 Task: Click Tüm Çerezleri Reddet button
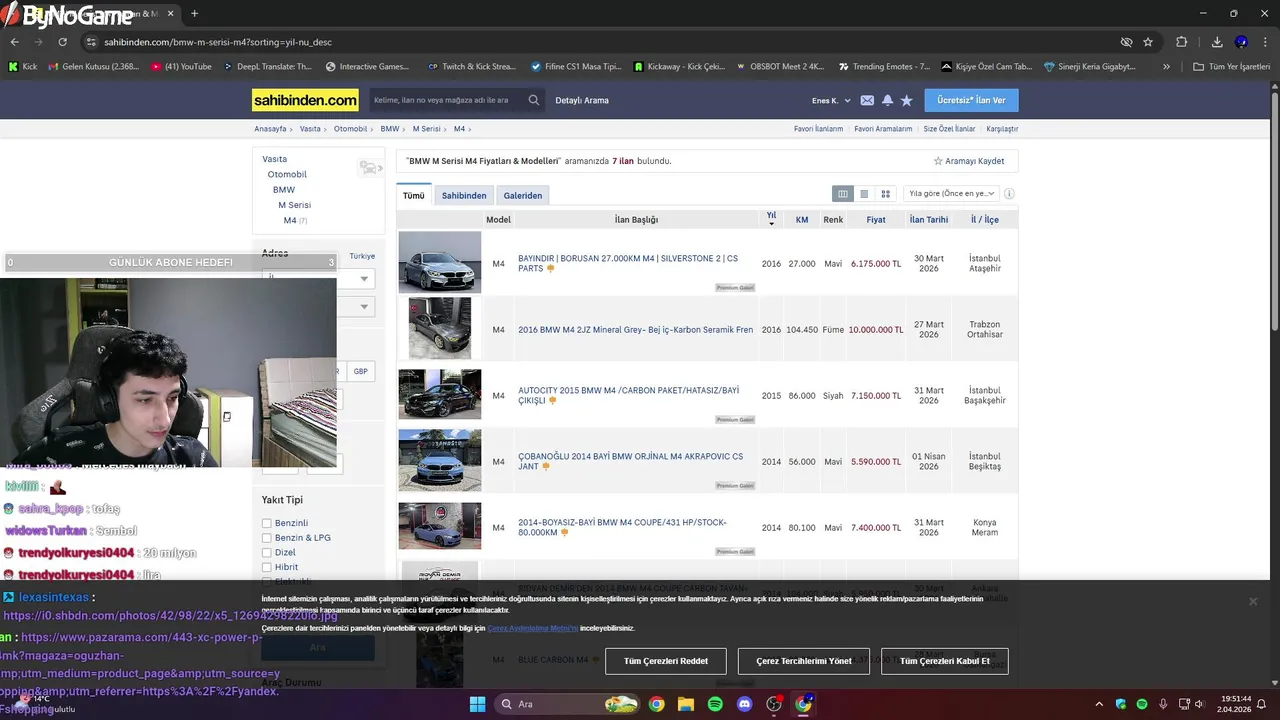(666, 661)
